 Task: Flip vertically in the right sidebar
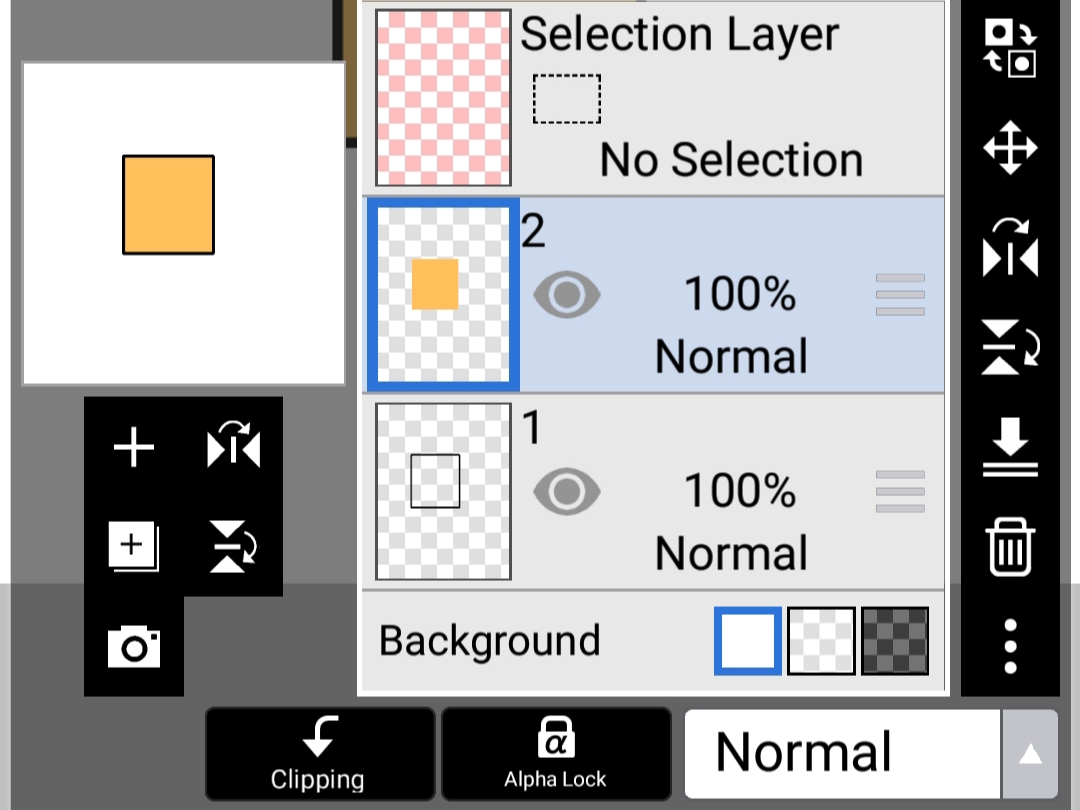pyautogui.click(x=1010, y=347)
